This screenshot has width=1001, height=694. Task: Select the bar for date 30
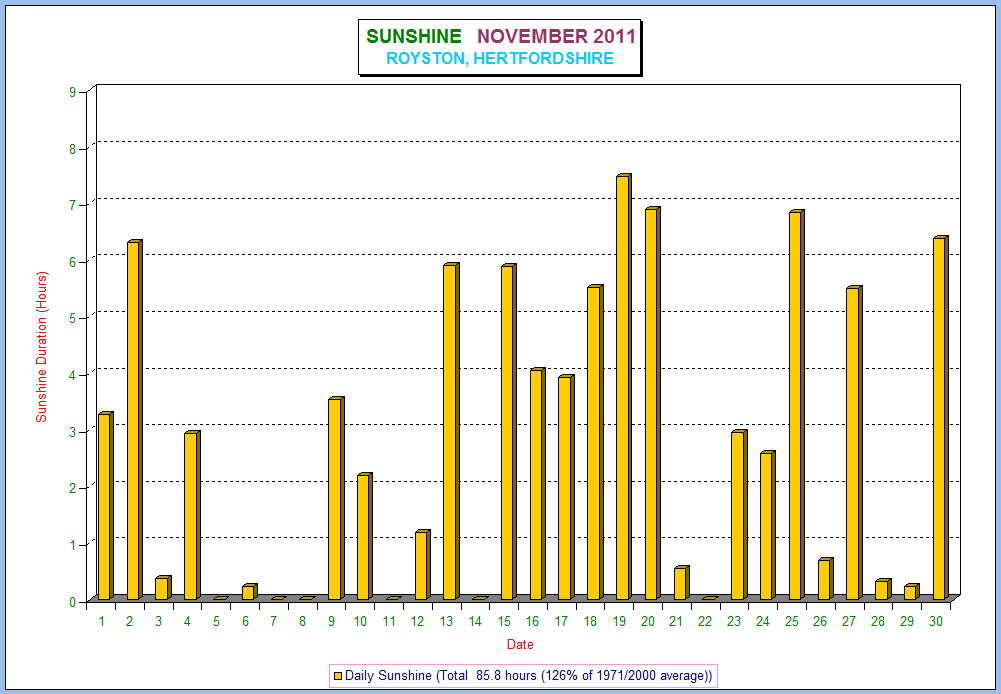coord(941,418)
